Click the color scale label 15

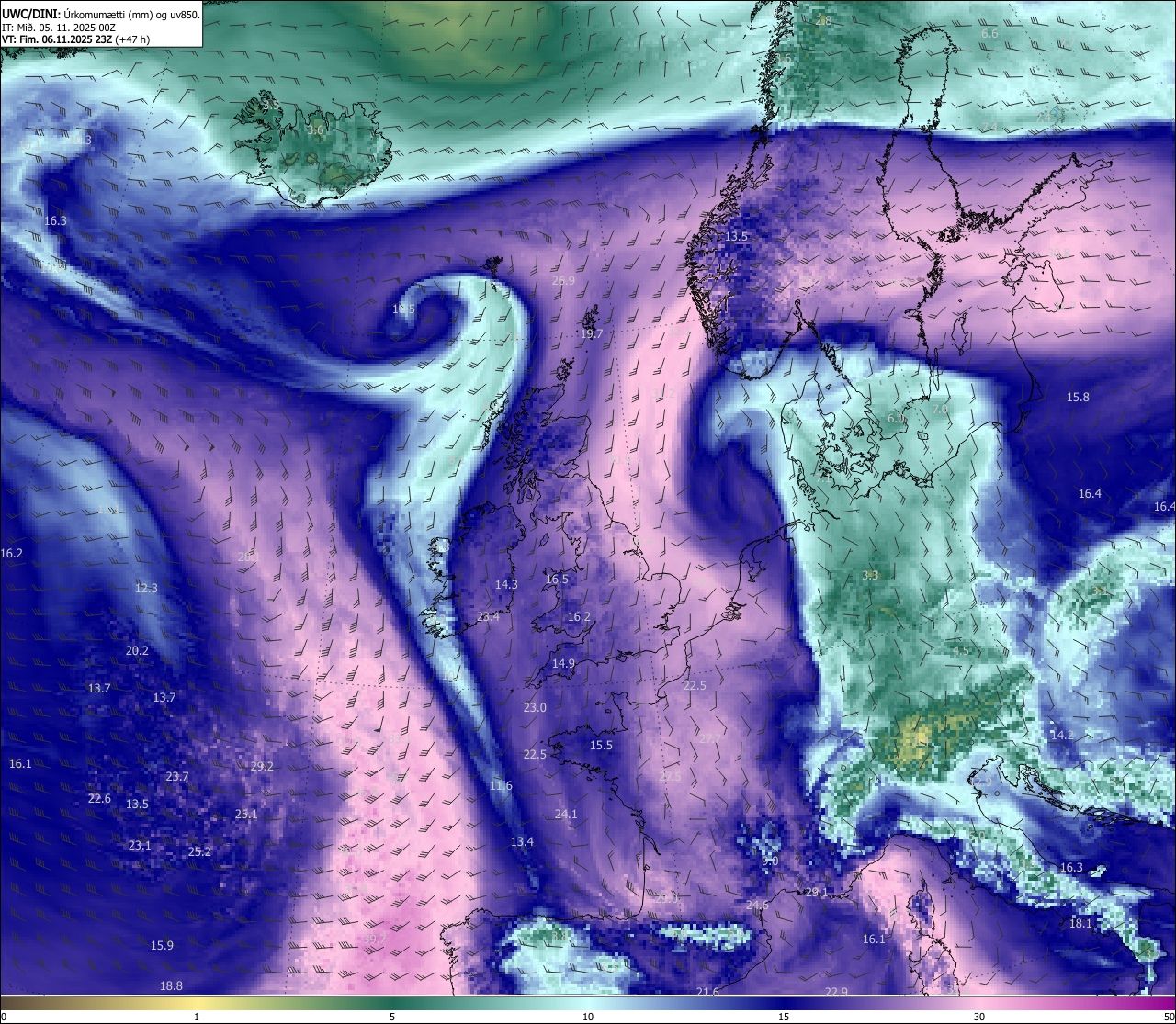pyautogui.click(x=784, y=1017)
